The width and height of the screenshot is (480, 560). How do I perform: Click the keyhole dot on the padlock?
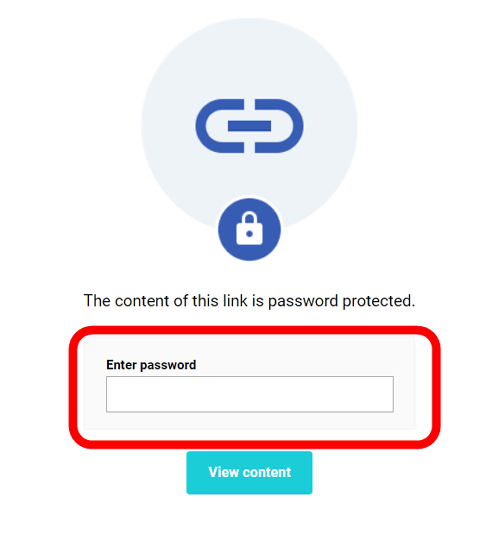[x=249, y=234]
